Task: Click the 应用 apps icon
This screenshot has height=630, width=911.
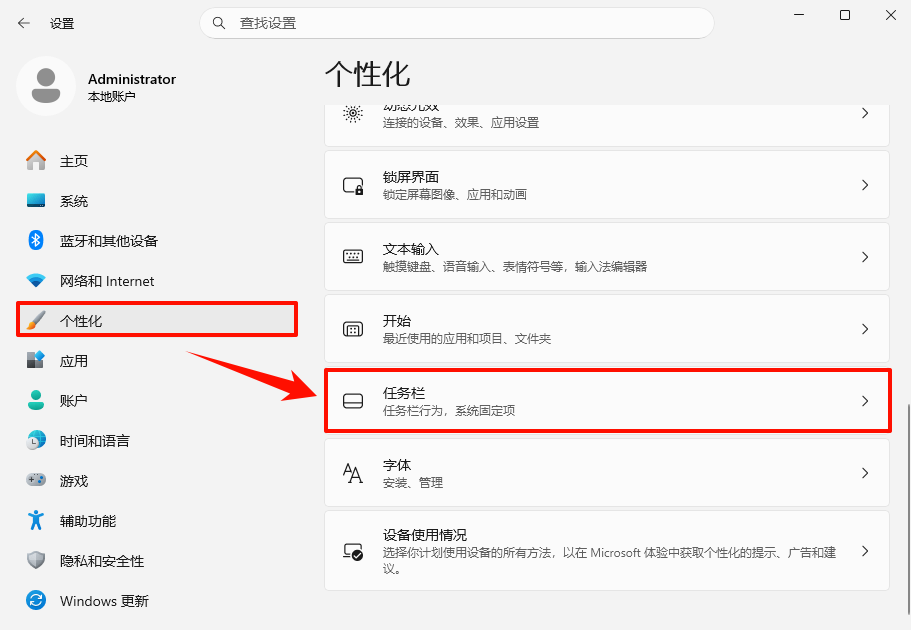Action: pos(36,360)
